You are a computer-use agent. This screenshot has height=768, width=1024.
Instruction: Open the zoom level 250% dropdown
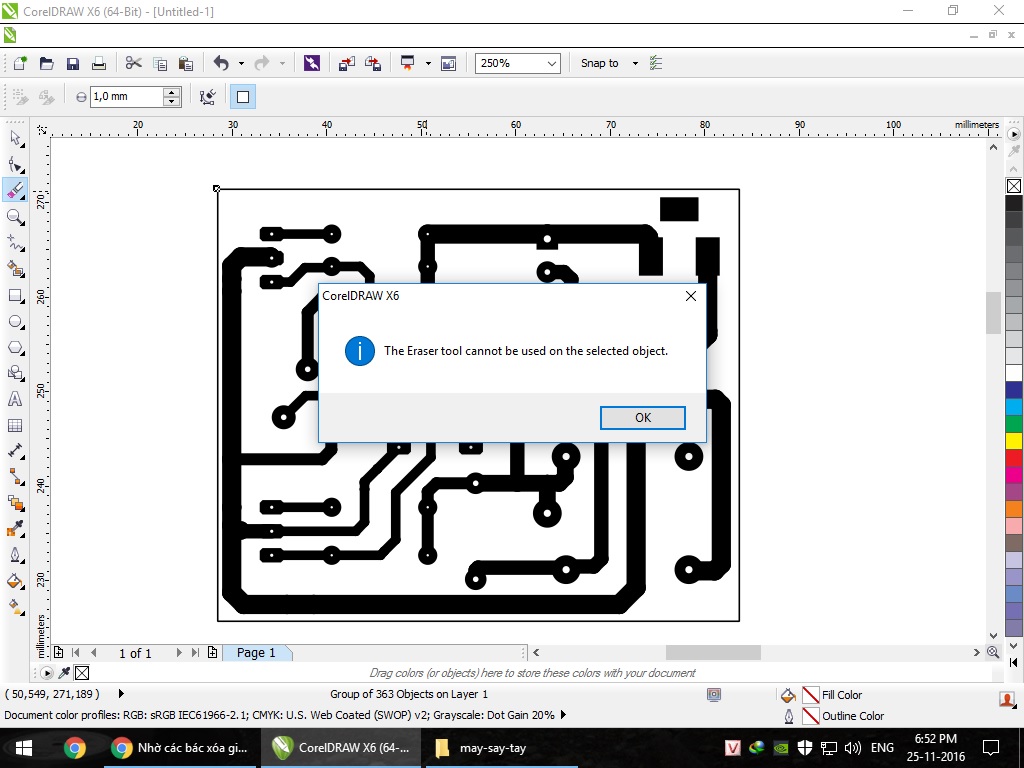click(x=551, y=63)
